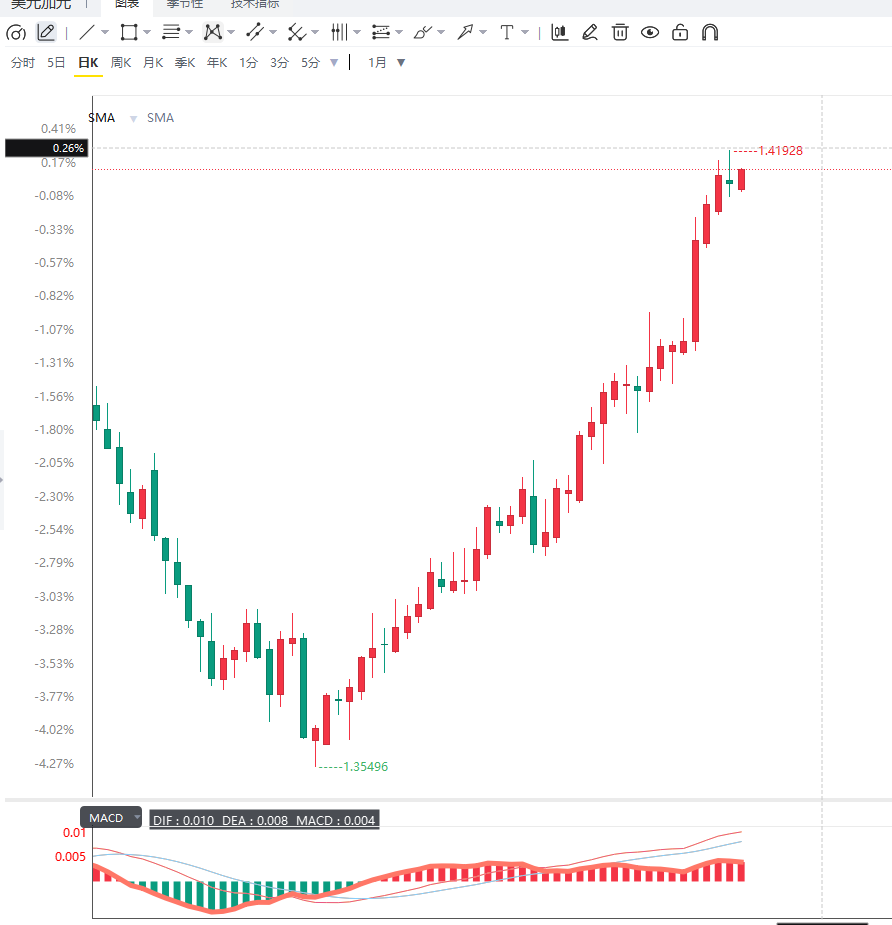This screenshot has width=892, height=925.
Task: Expand the Fibonacci tool dropdown arrow
Action: (399, 32)
